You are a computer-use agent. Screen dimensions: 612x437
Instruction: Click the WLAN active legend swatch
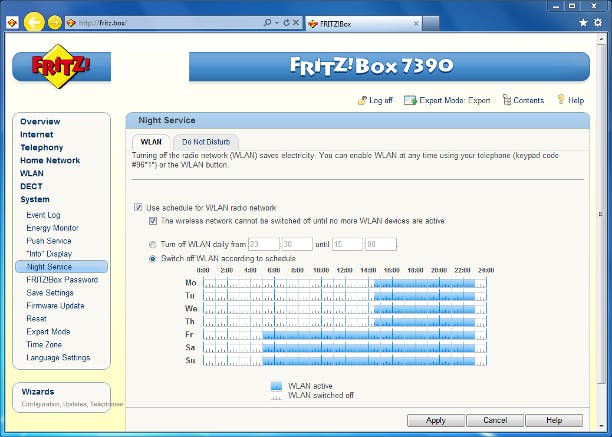pos(276,386)
